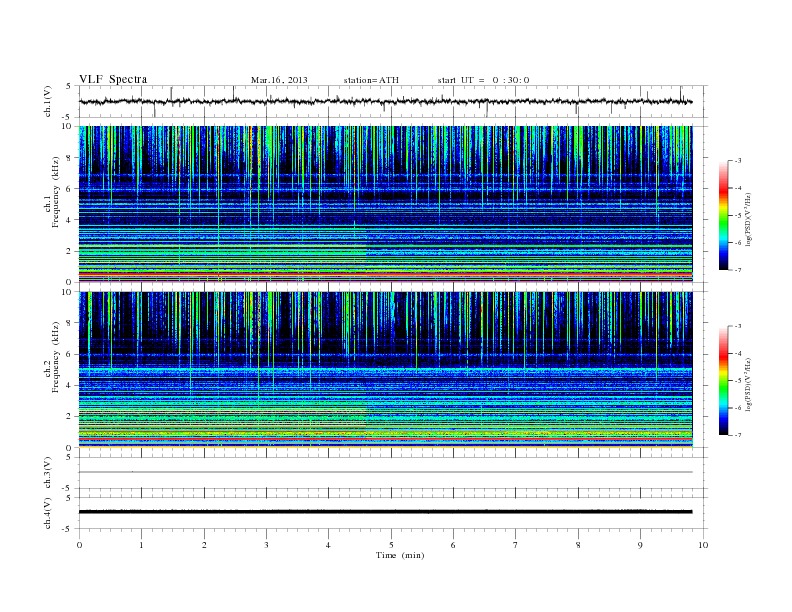Viewport: 792px width, 612px height.
Task: Select the "start UT = 0:30:0" text
Action: 483,80
